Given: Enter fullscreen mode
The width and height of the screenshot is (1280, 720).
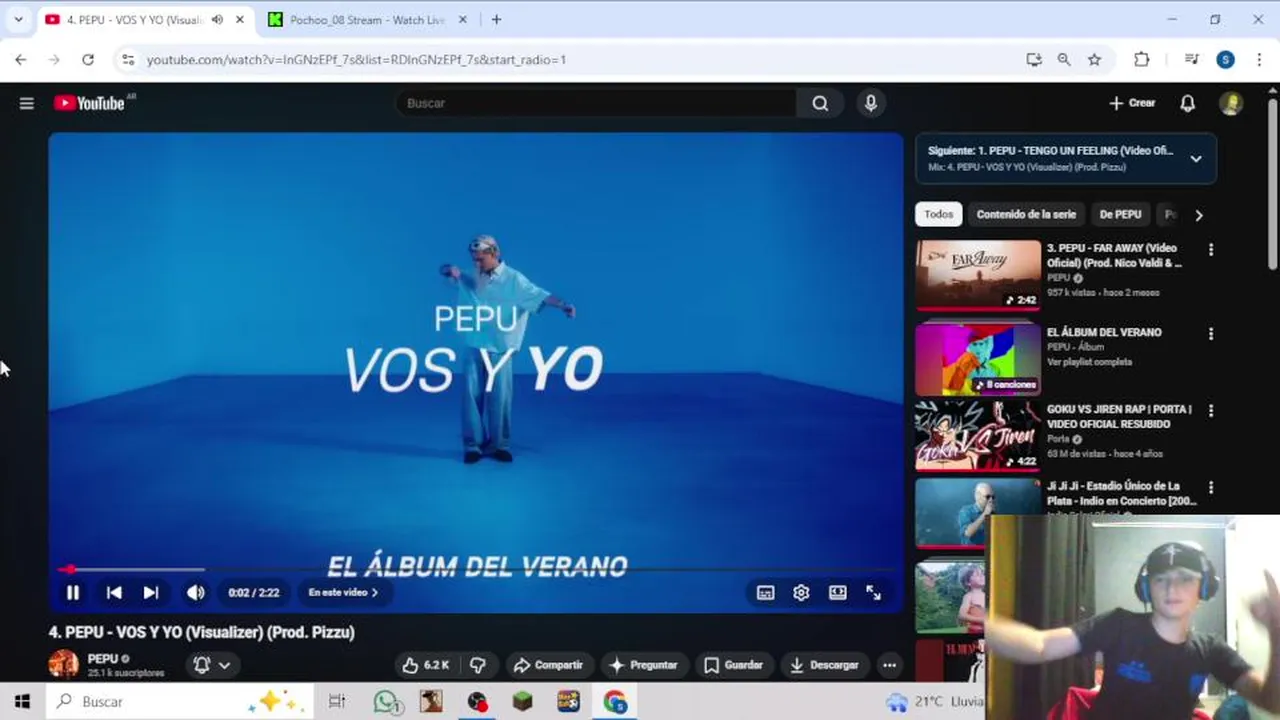Looking at the screenshot, I should click(873, 593).
